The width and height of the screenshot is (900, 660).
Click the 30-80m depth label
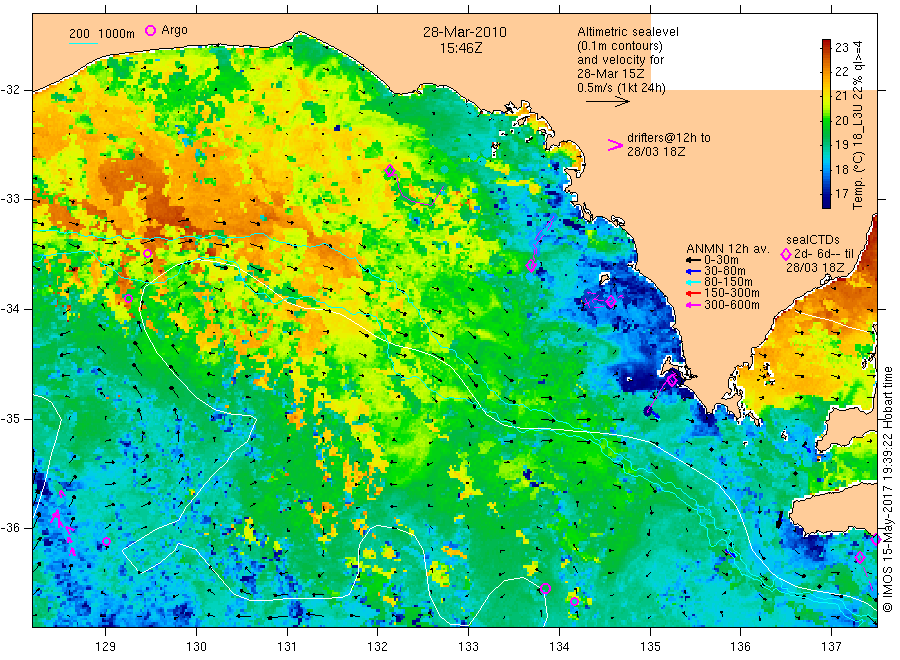click(x=725, y=271)
